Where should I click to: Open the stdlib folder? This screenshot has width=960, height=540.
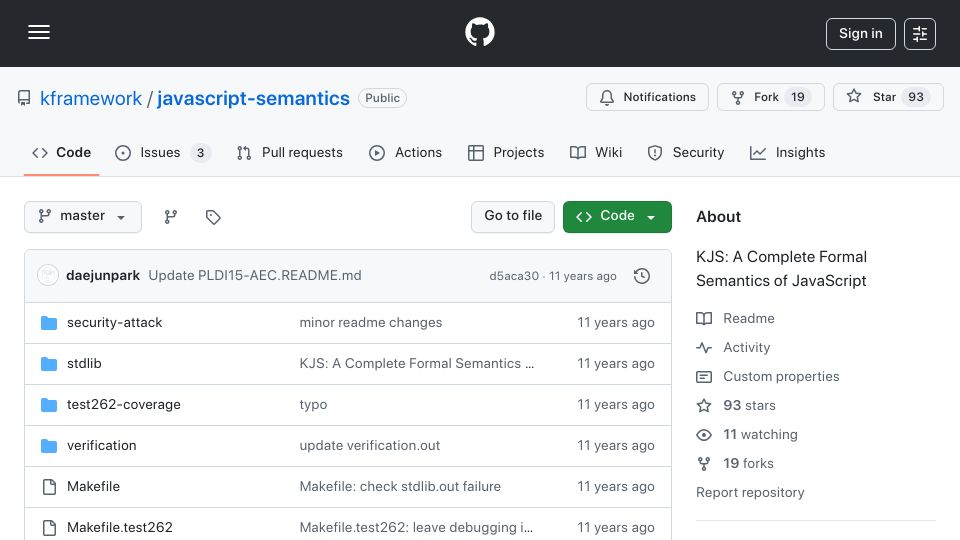pos(84,364)
